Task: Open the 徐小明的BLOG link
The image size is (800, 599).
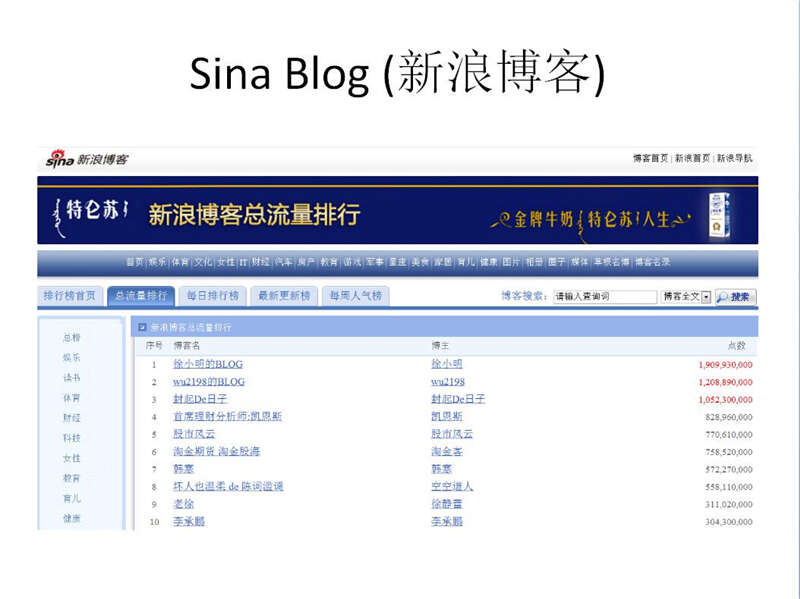Action: click(x=208, y=364)
